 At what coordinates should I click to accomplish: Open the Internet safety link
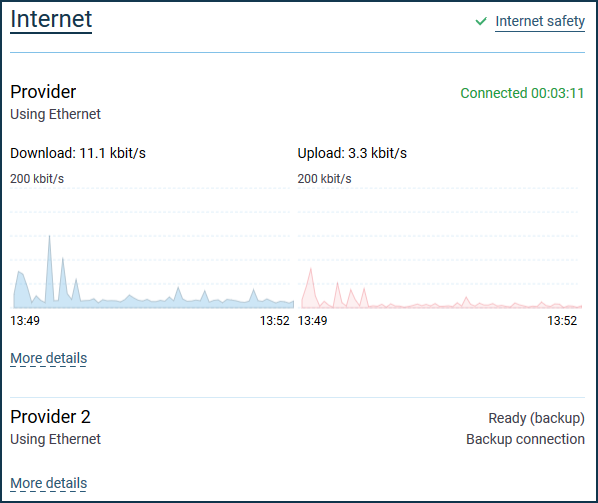pyautogui.click(x=540, y=21)
